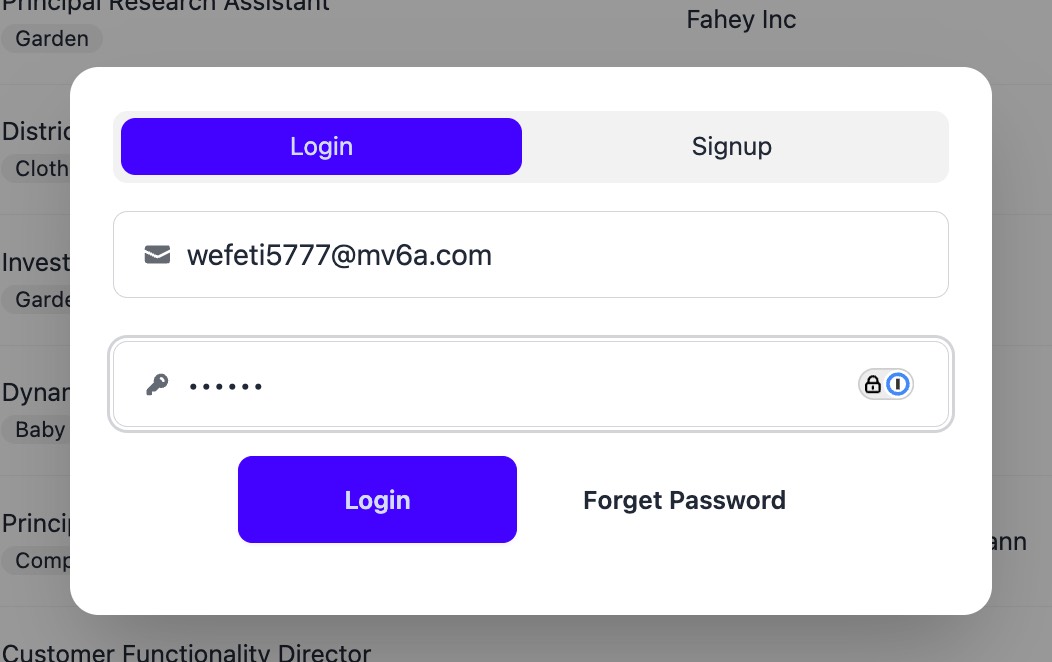Screen dimensions: 1052x662
Task: Open the partially hidden Dynam job listing
Action: point(35,392)
